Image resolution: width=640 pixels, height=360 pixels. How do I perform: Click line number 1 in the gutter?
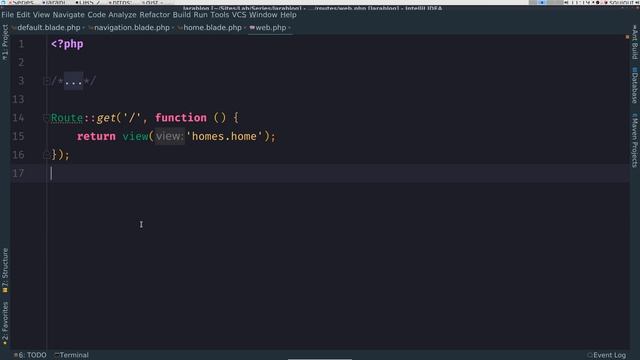pyautogui.click(x=21, y=44)
